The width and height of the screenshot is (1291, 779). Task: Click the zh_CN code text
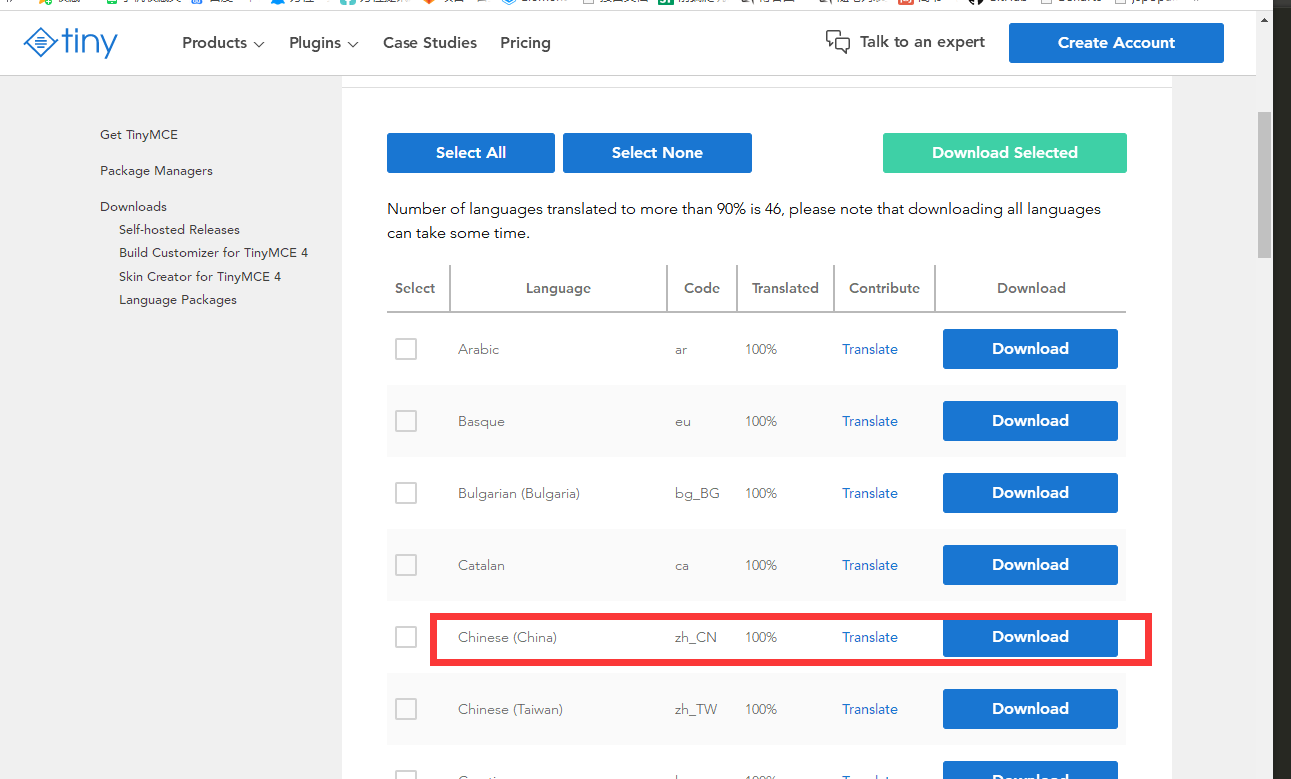[696, 637]
